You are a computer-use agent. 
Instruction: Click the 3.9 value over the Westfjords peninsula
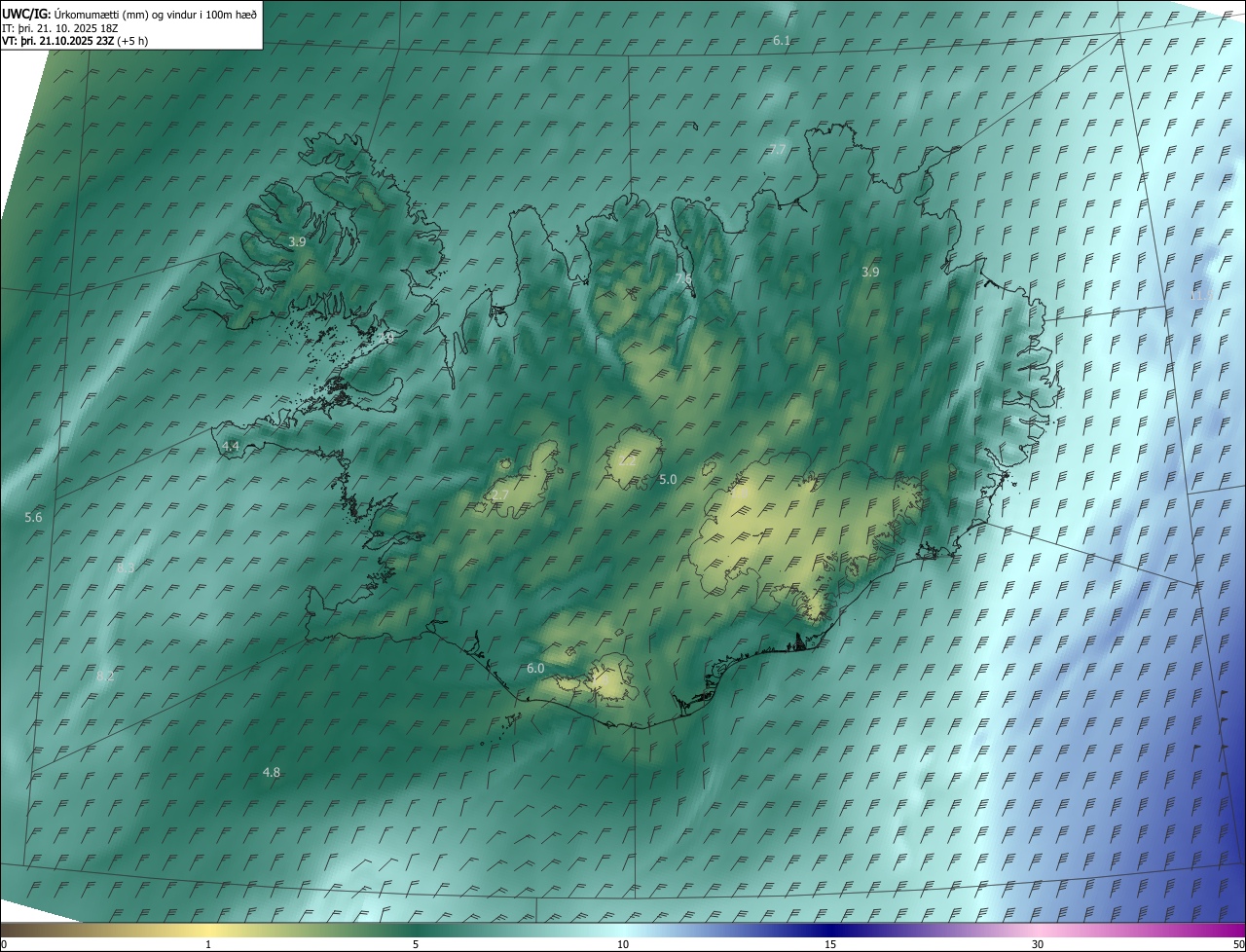click(x=297, y=241)
